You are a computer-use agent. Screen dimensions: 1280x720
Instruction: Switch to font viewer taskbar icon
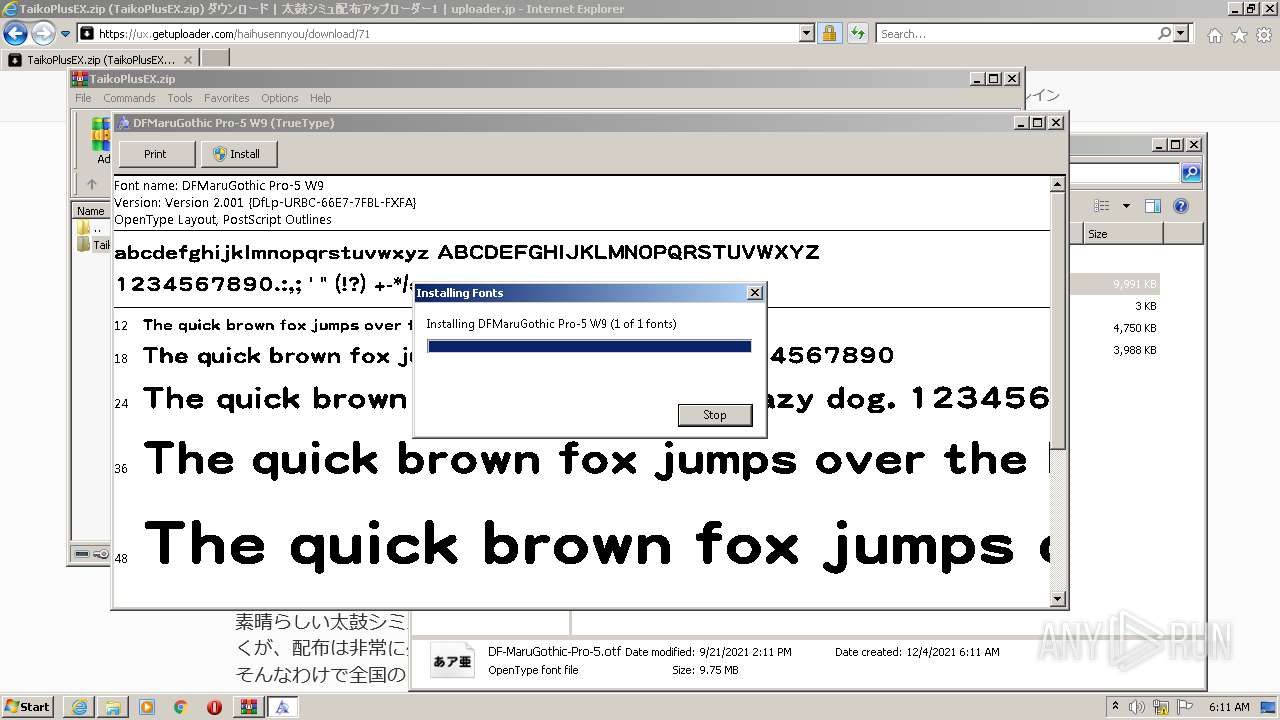point(282,707)
